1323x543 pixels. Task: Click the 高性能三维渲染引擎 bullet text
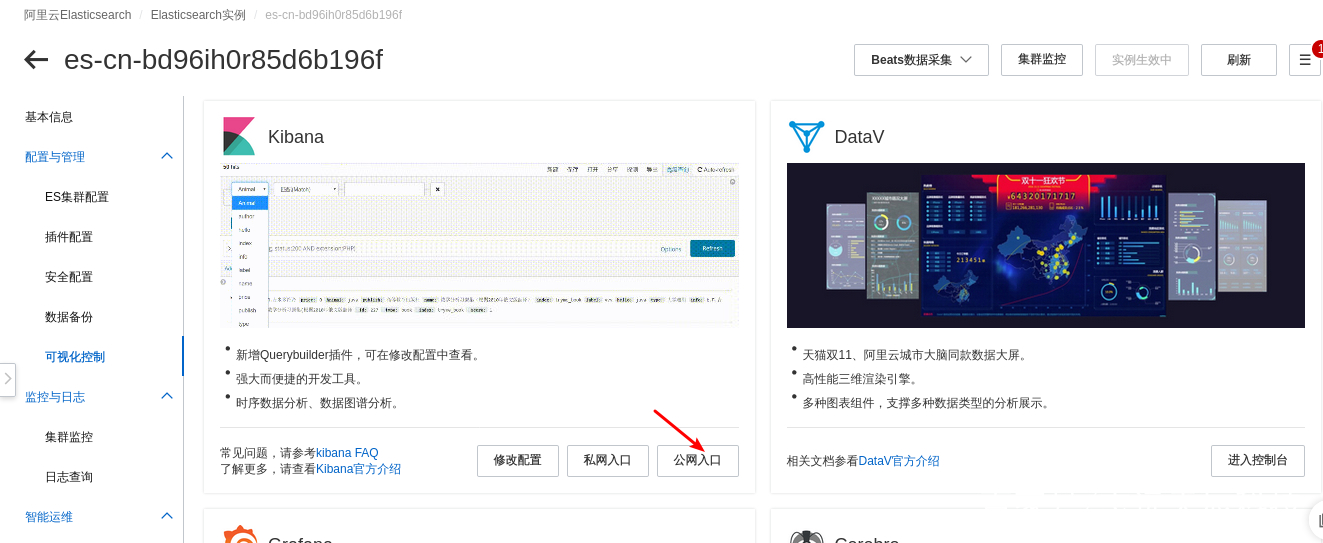(860, 379)
